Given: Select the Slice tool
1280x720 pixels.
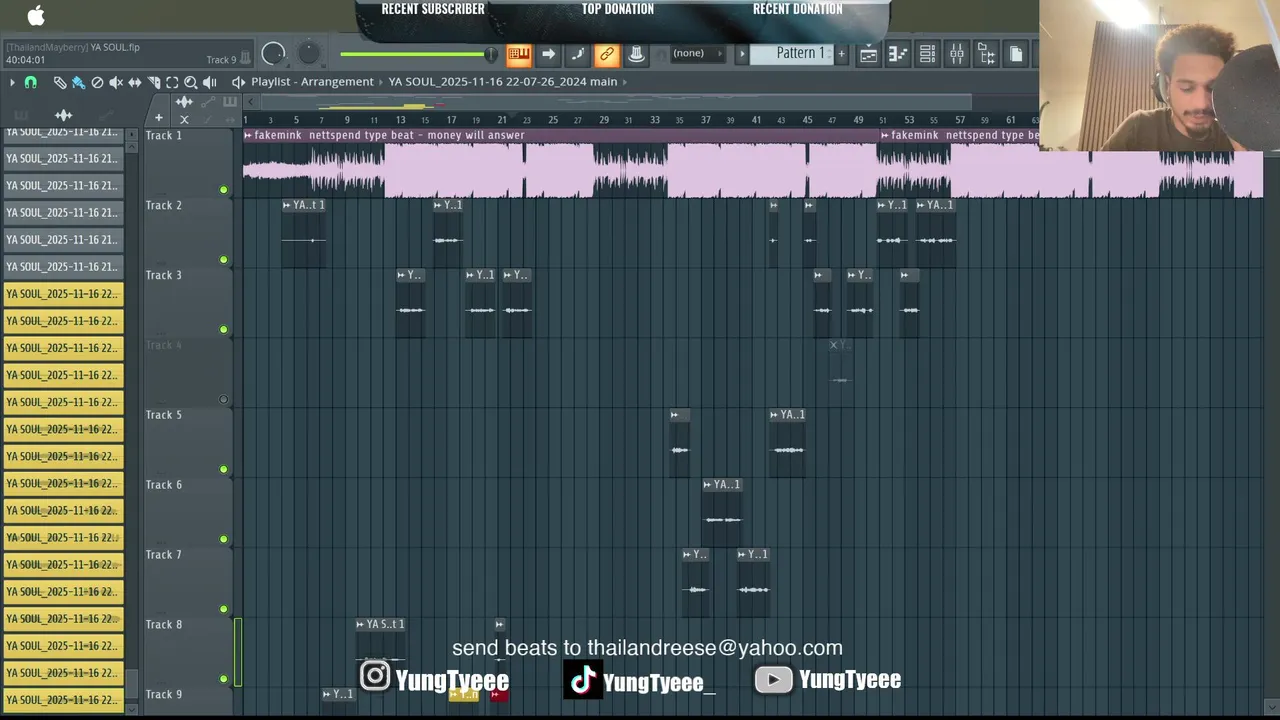Looking at the screenshot, I should click(x=154, y=82).
